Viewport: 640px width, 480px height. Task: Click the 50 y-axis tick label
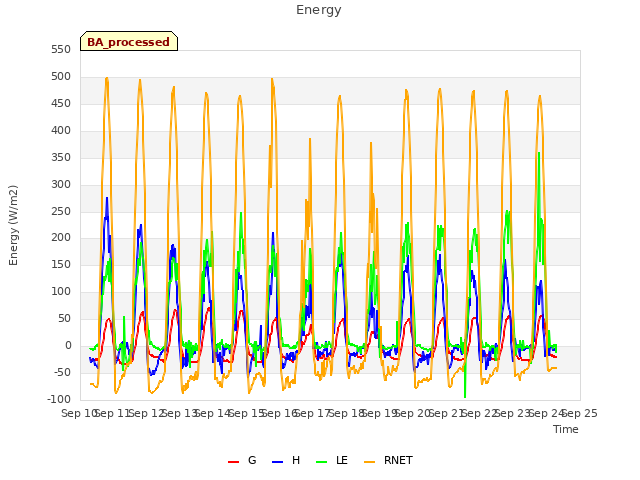pyautogui.click(x=64, y=318)
